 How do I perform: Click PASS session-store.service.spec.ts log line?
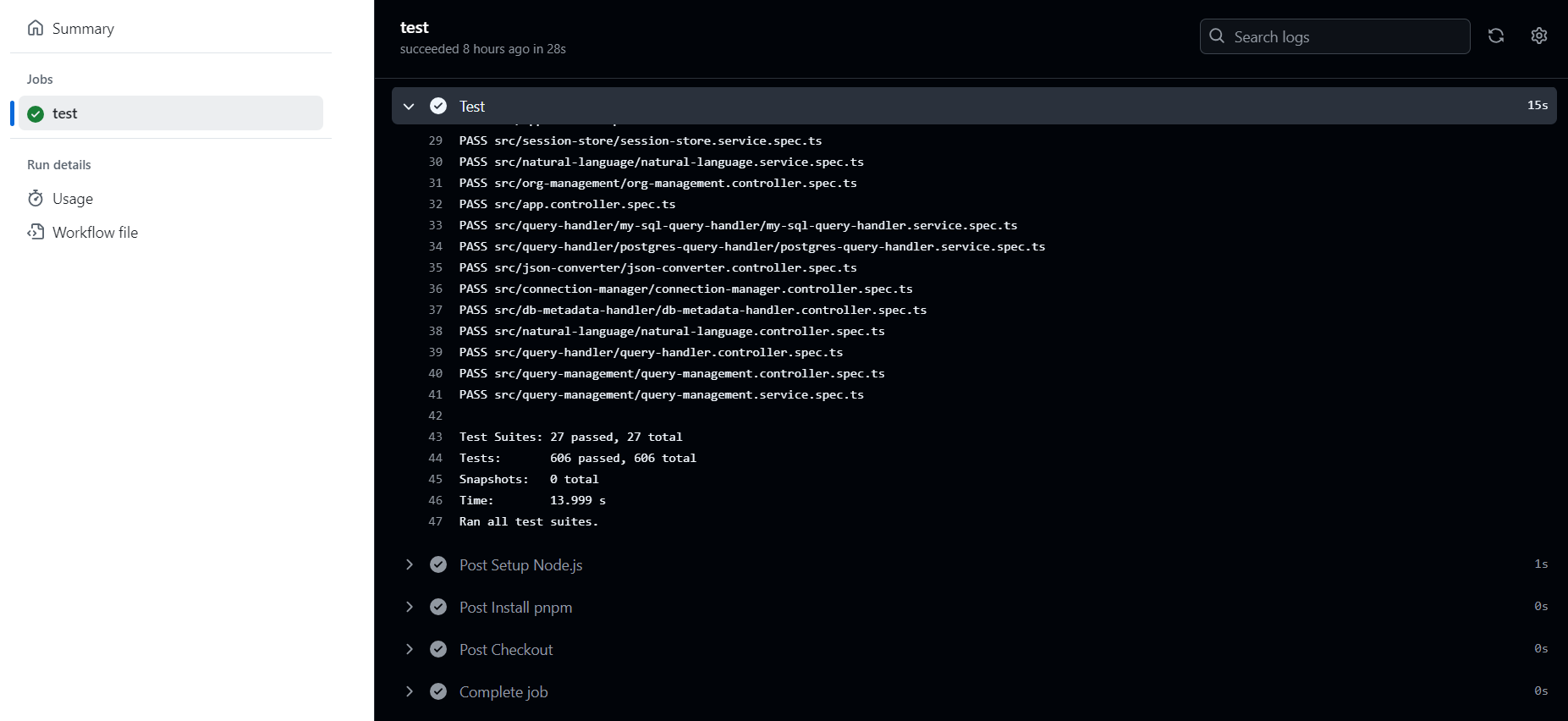641,140
